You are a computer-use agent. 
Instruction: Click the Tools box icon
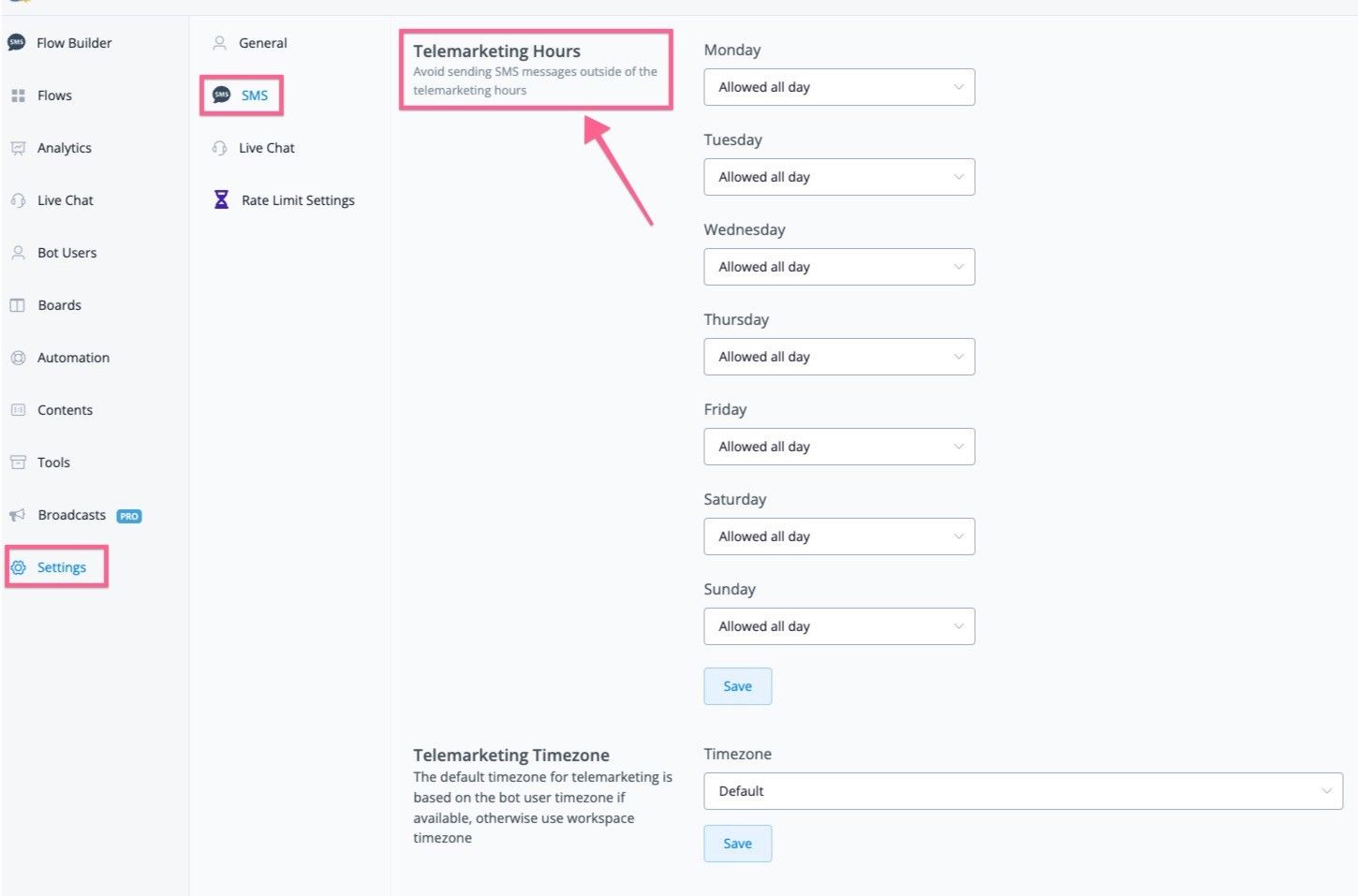click(18, 463)
